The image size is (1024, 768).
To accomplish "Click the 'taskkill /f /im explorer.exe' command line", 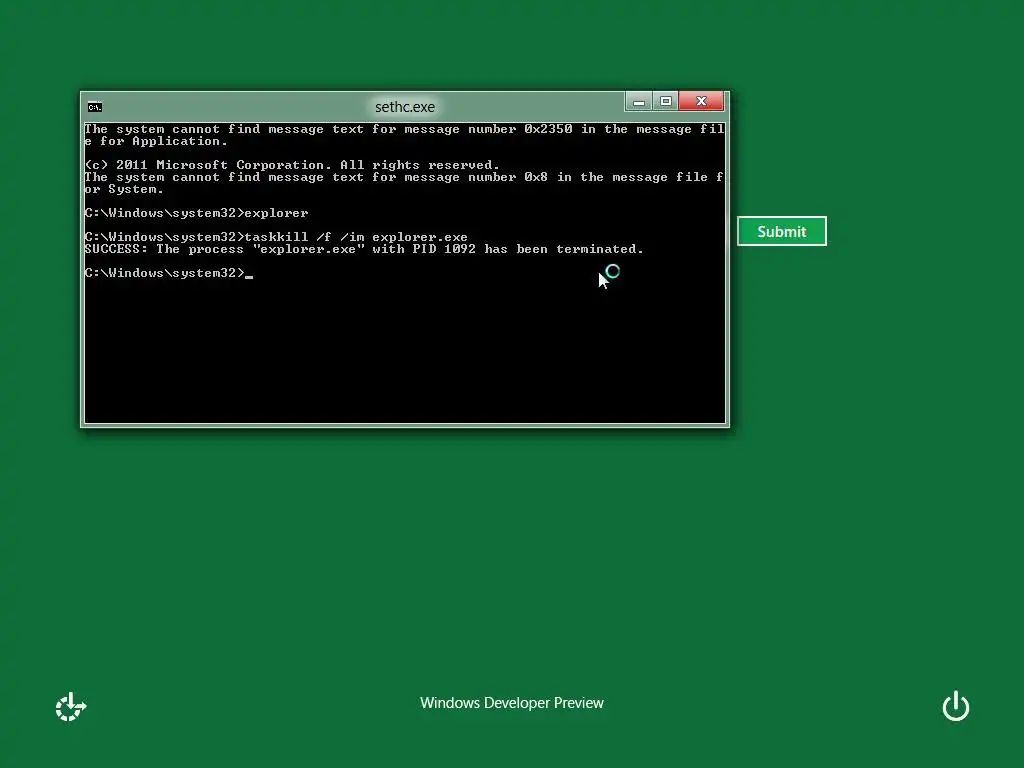I will [x=276, y=237].
